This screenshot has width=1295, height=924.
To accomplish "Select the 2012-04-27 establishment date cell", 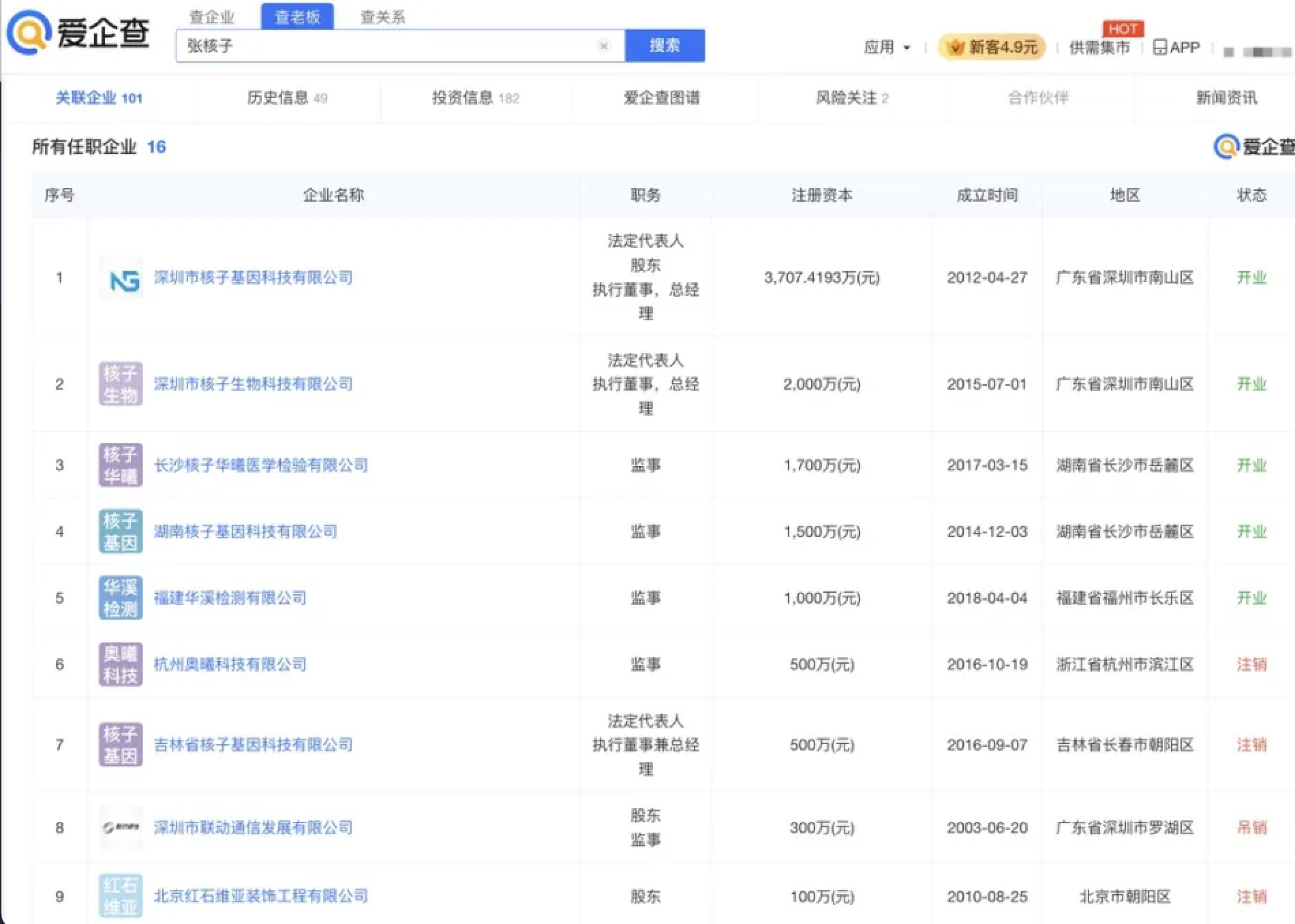I will (987, 277).
